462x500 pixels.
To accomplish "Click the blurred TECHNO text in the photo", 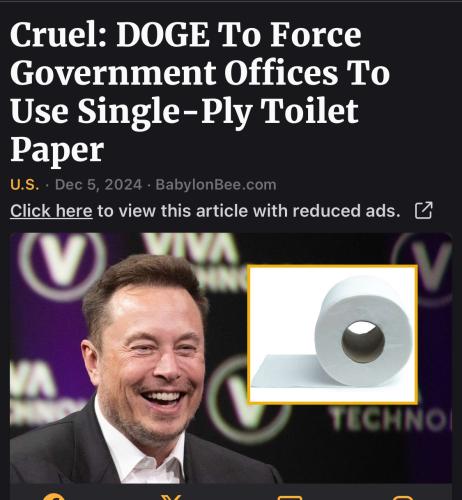I will pos(389,419).
